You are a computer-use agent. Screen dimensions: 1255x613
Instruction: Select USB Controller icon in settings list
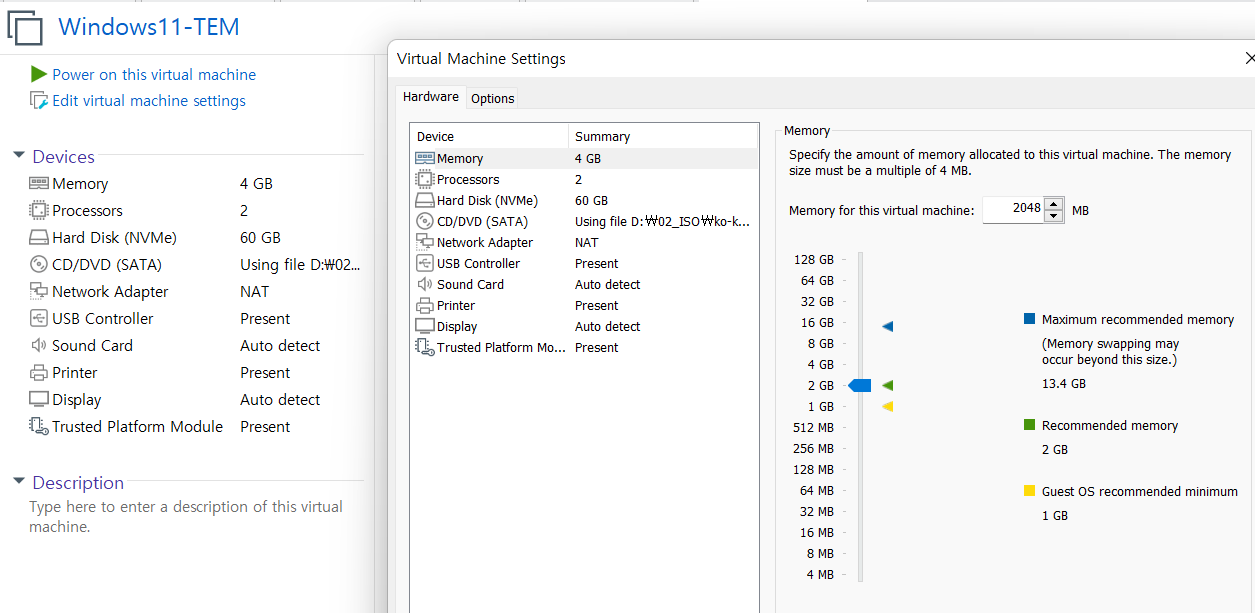(x=425, y=263)
